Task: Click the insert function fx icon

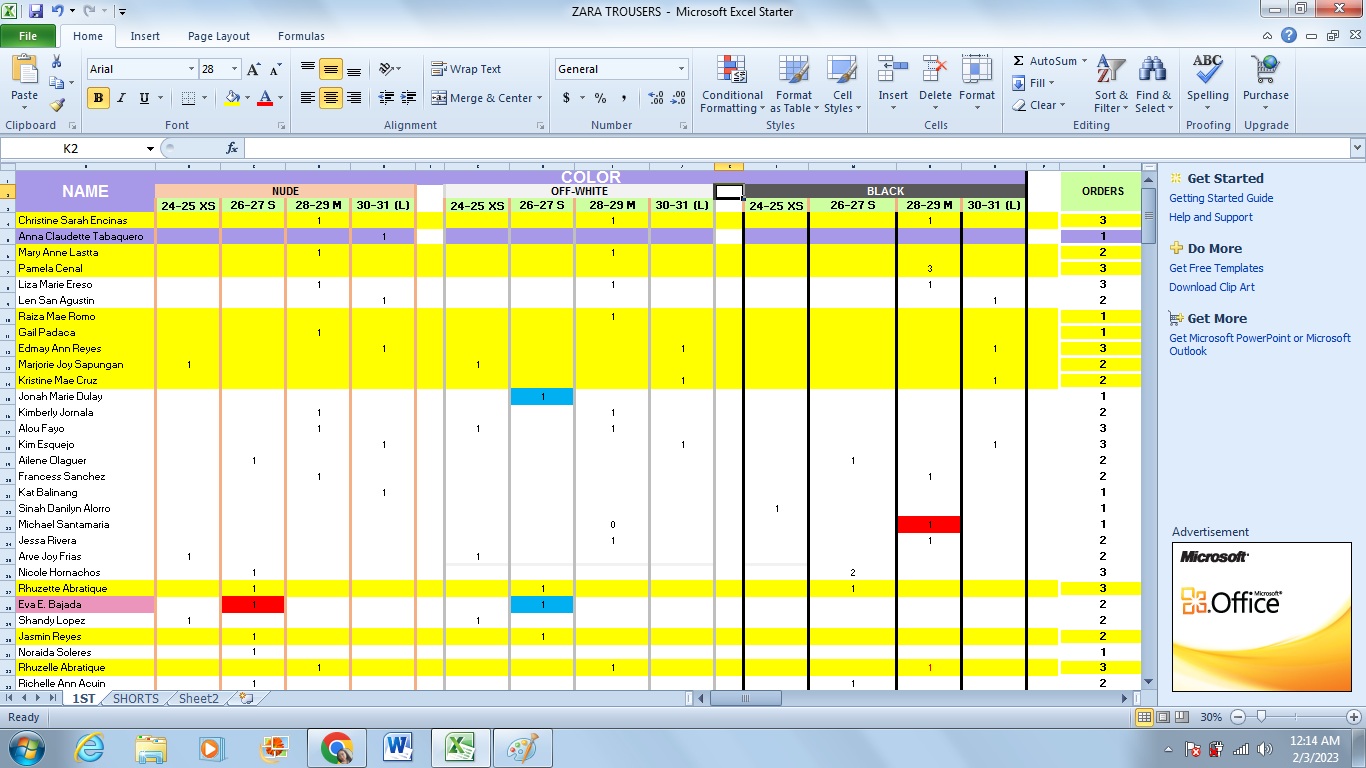Action: tap(232, 148)
